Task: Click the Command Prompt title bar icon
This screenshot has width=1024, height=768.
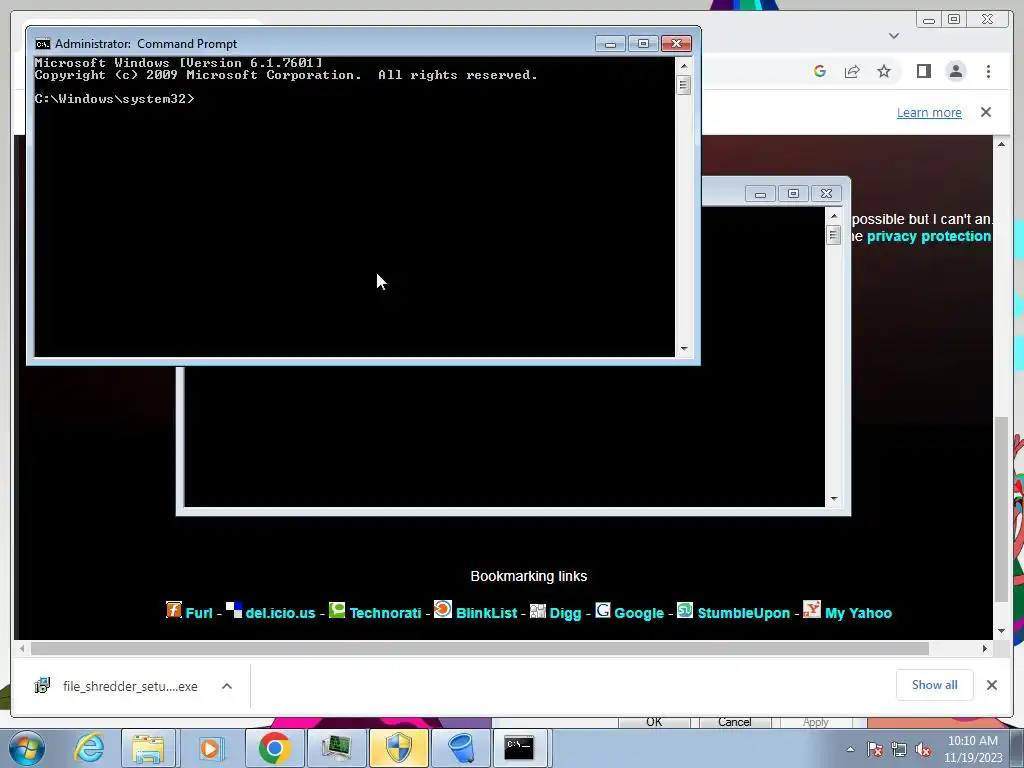Action: [x=42, y=44]
